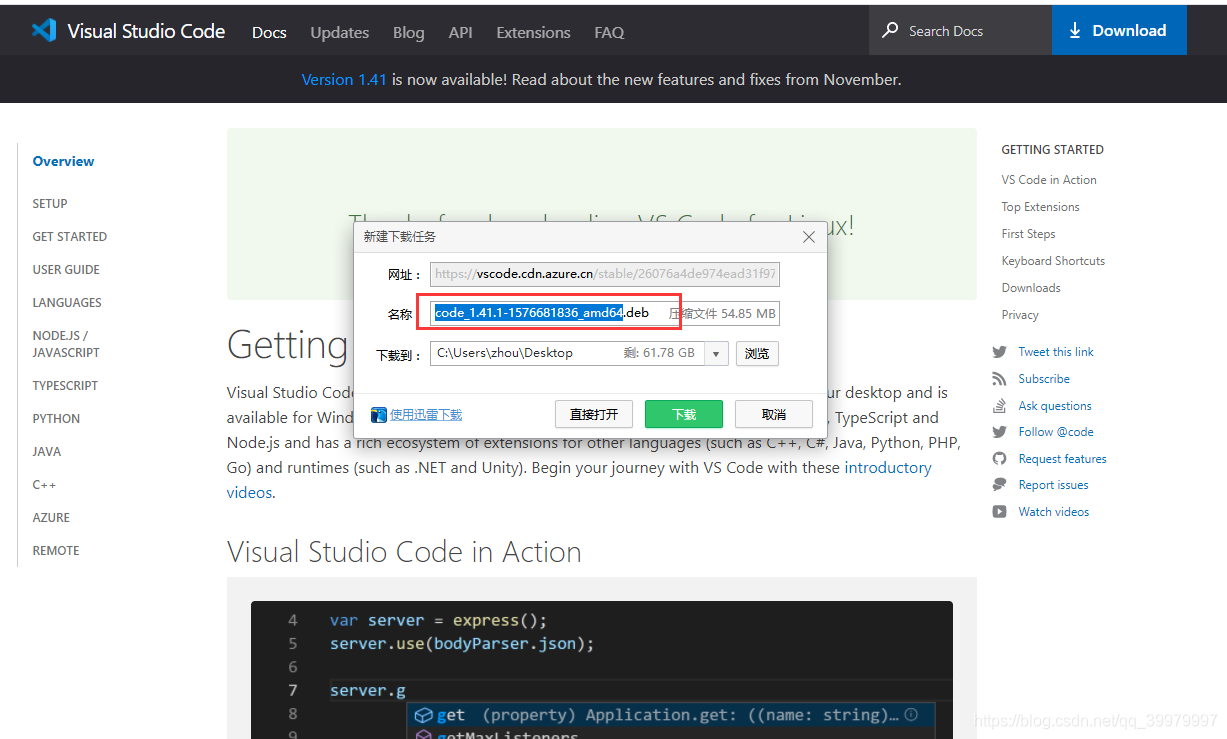Click the 网址 URL input field
The height and width of the screenshot is (739, 1227).
pos(605,274)
